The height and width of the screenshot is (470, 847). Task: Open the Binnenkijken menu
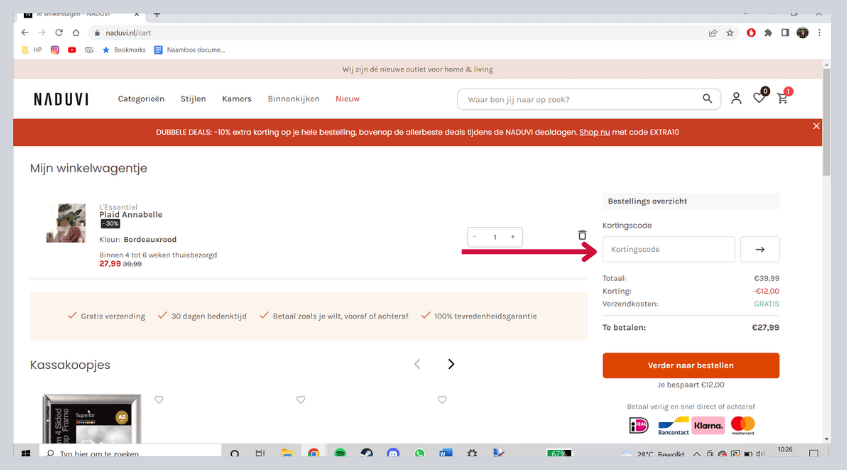click(x=293, y=99)
